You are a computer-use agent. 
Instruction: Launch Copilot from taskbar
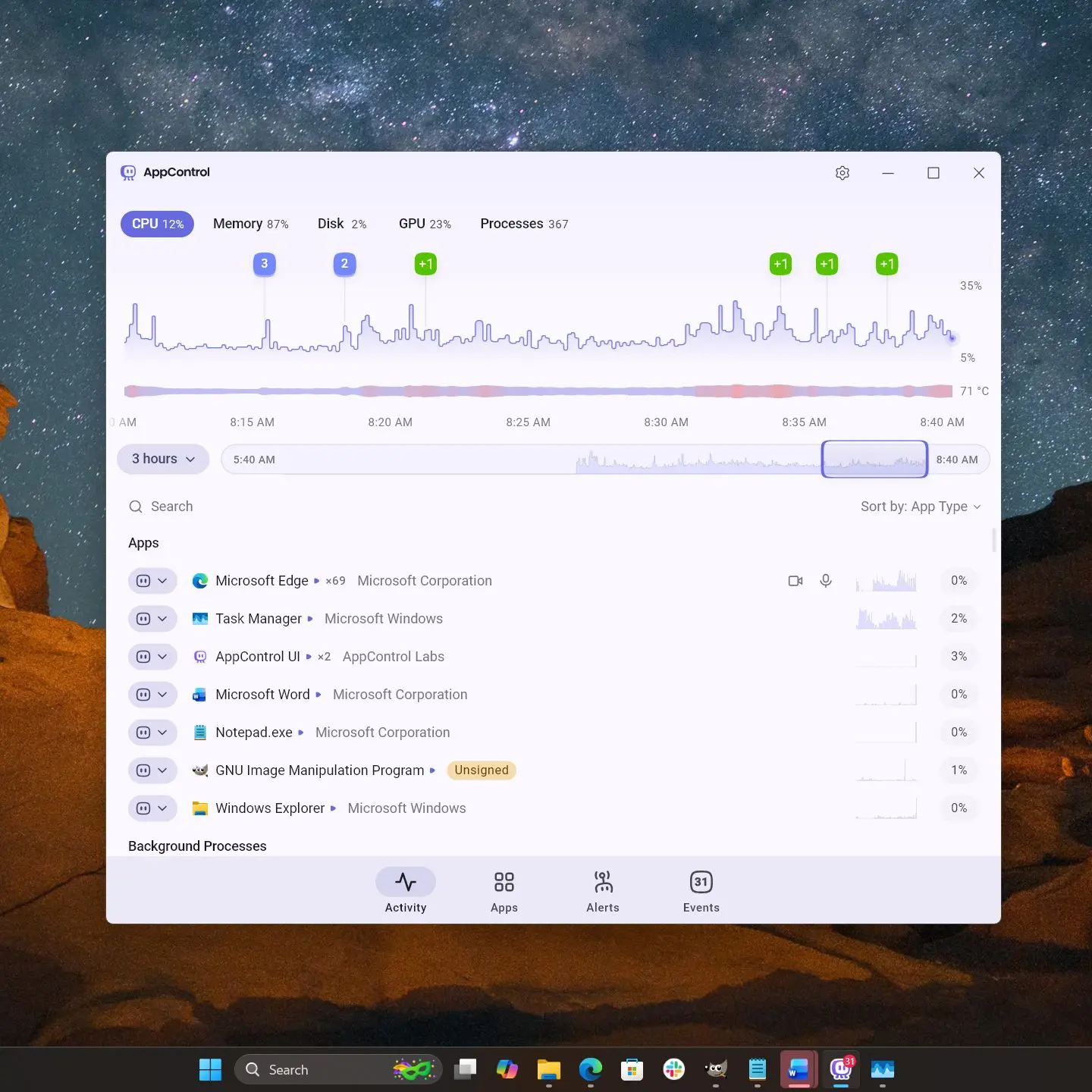click(507, 1069)
